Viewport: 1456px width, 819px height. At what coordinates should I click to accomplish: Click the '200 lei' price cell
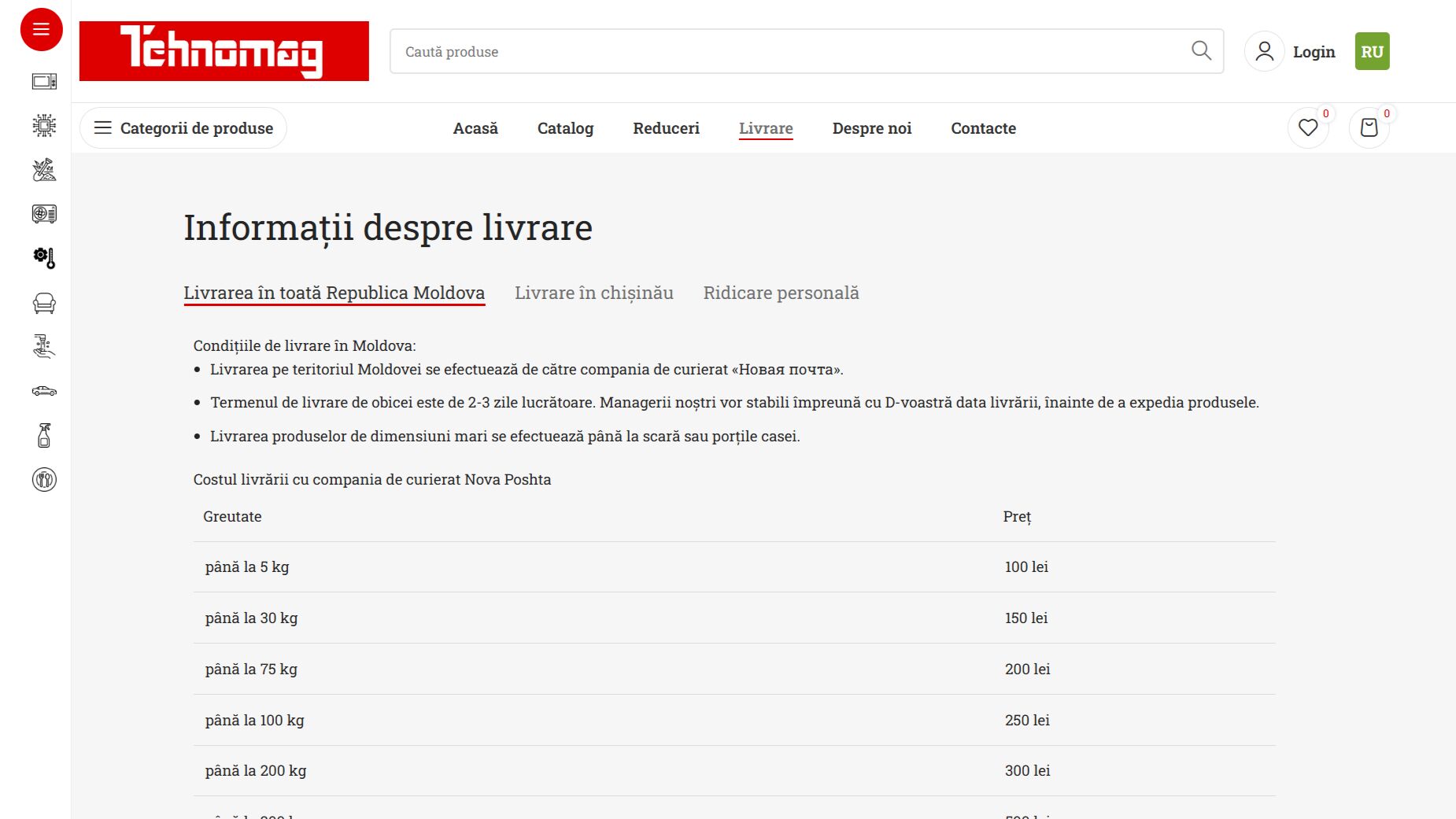coord(1027,670)
